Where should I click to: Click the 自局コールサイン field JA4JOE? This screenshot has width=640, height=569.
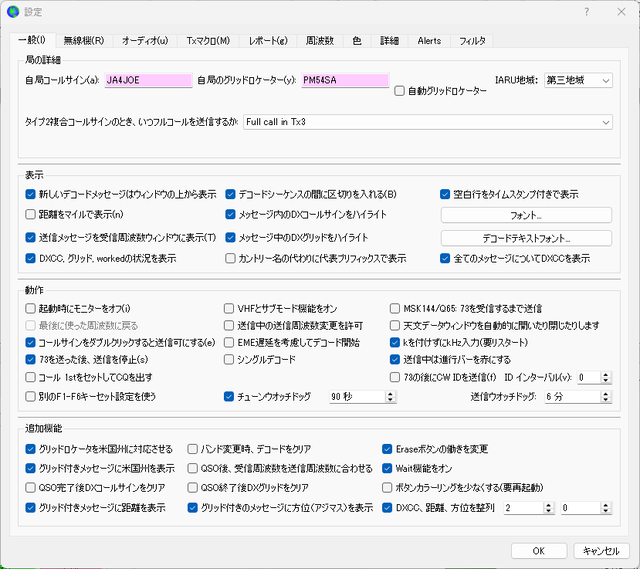pos(148,80)
